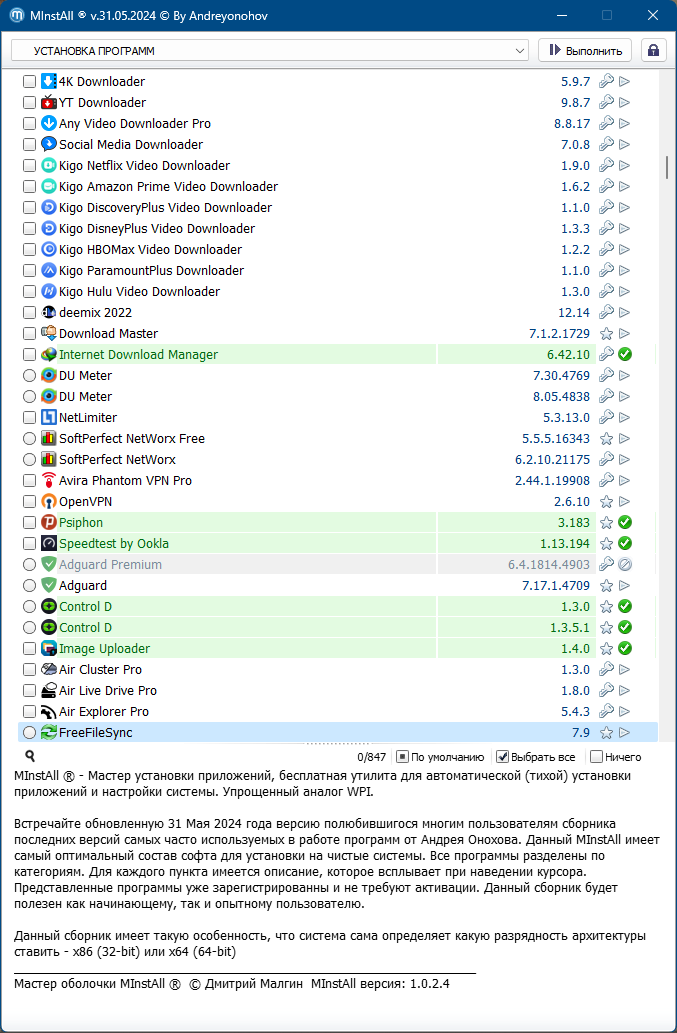
Task: Check the 4K Downloader checkbox
Action: pyautogui.click(x=29, y=82)
